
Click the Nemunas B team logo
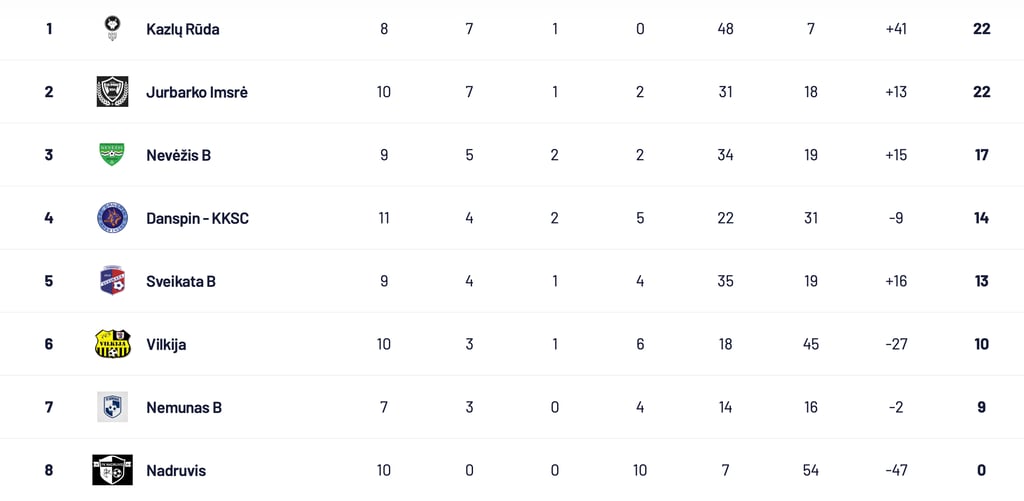(112, 407)
